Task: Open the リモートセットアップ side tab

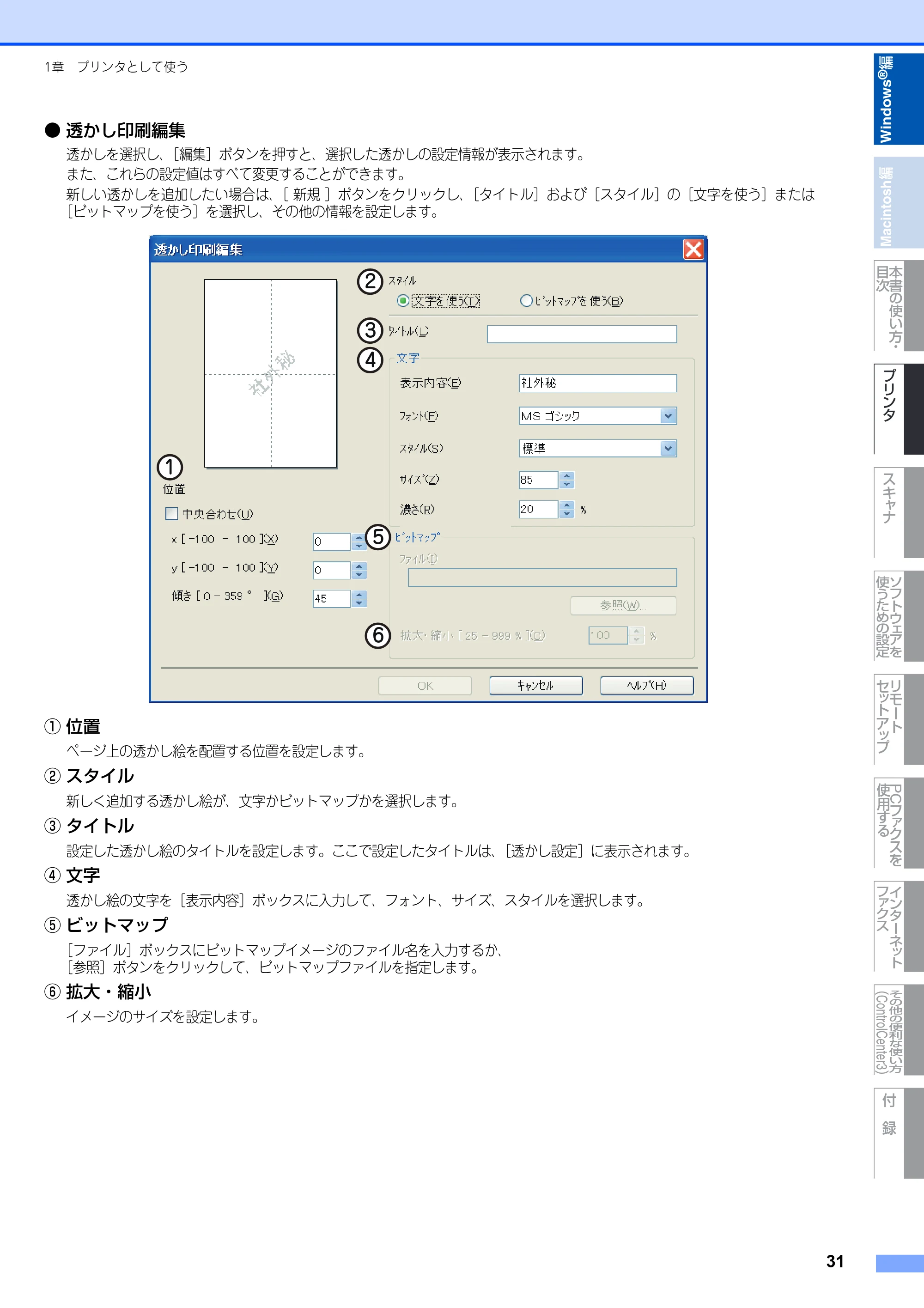Action: click(899, 719)
